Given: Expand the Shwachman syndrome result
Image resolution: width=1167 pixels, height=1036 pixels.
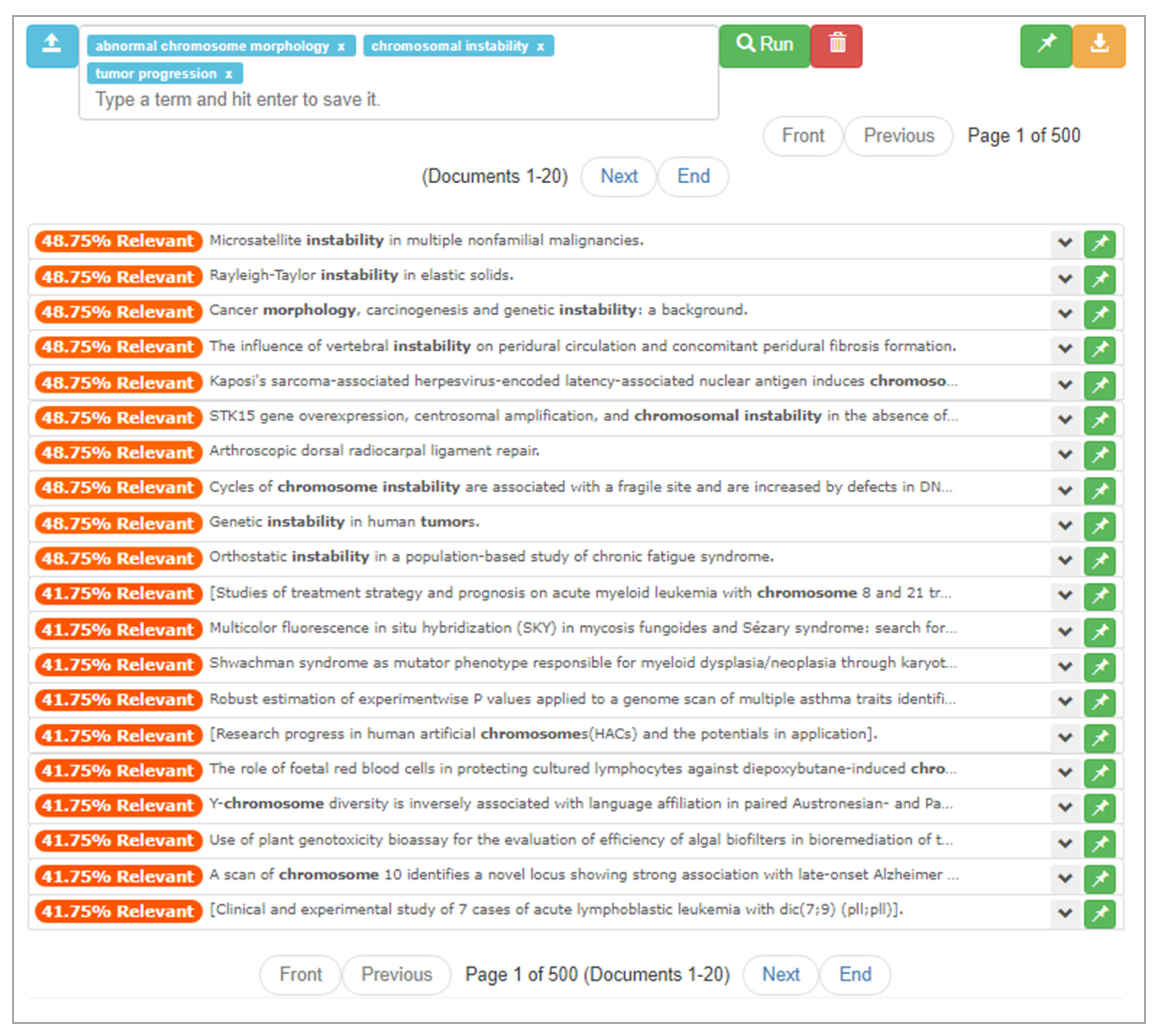Looking at the screenshot, I should (x=1065, y=666).
